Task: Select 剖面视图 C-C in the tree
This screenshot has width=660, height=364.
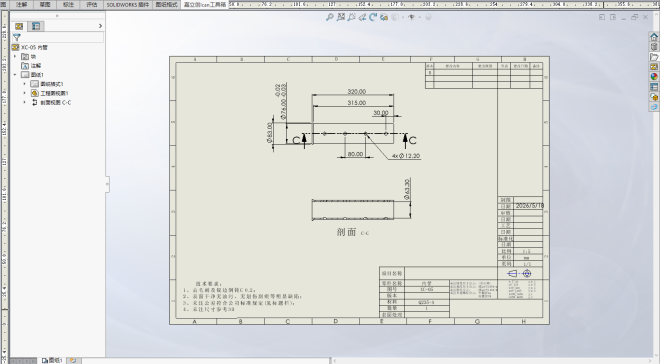Action: pyautogui.click(x=51, y=102)
